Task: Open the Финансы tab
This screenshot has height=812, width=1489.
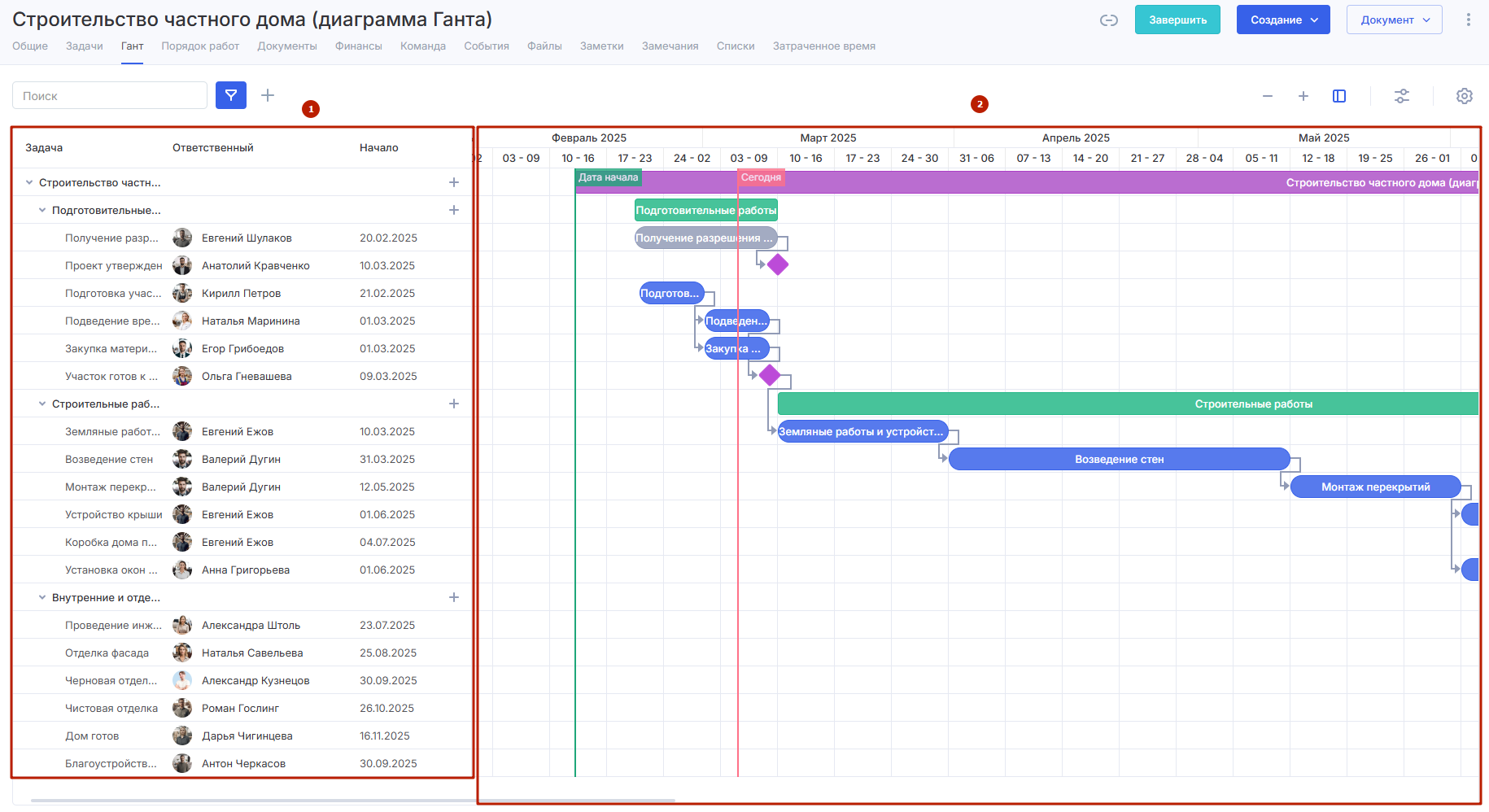Action: point(359,46)
